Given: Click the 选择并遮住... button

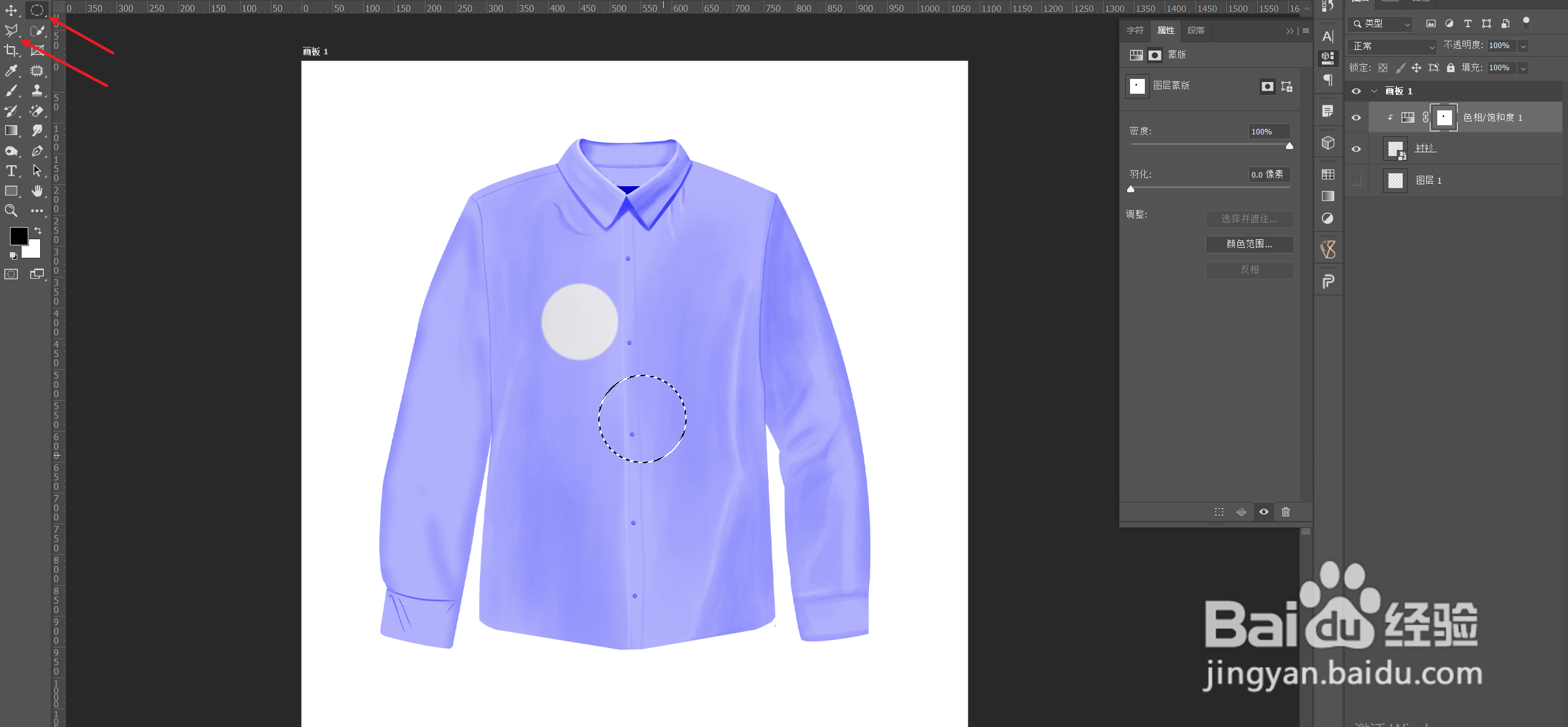Looking at the screenshot, I should pos(1249,219).
